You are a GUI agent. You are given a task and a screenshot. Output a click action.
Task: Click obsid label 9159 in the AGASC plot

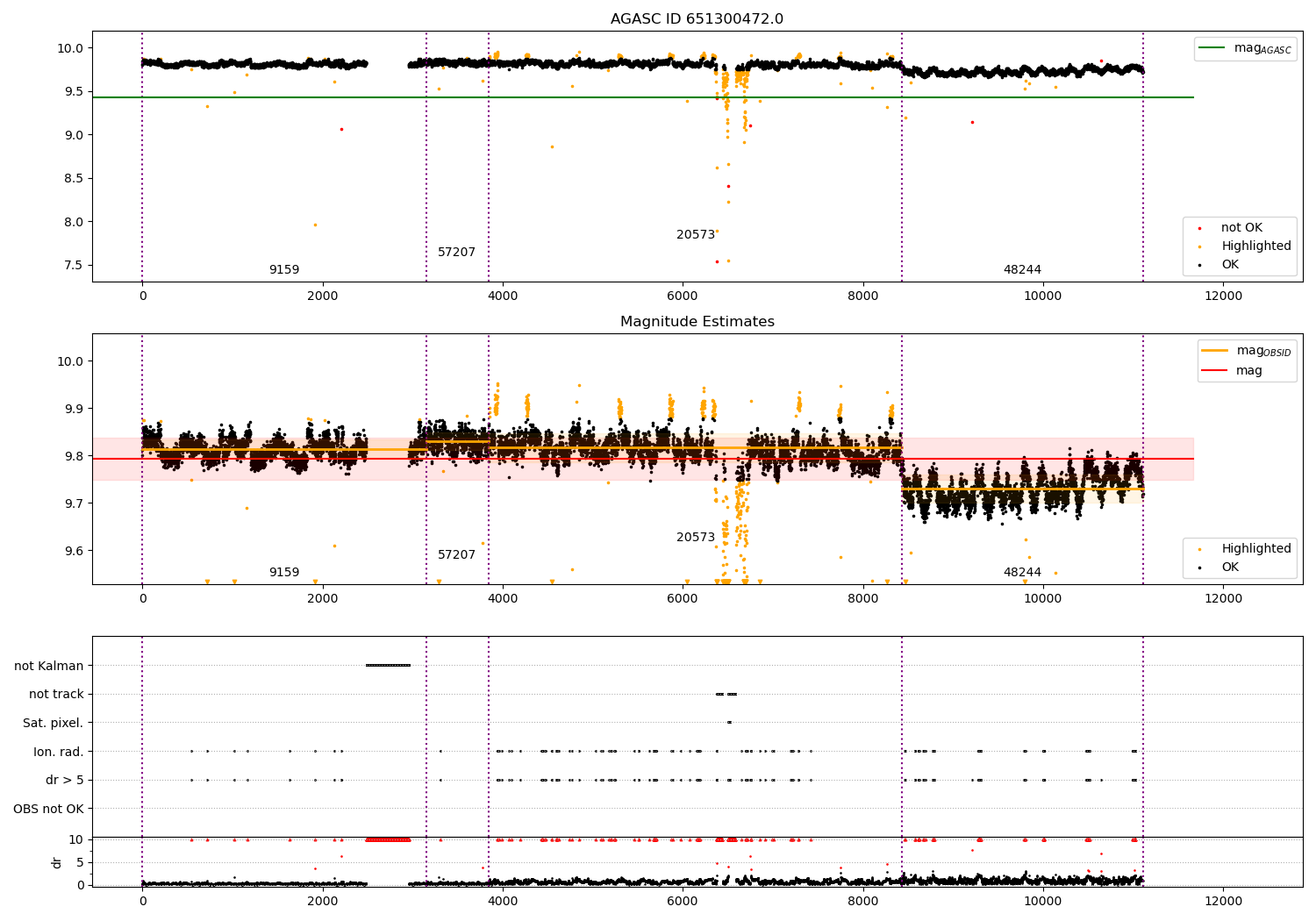tap(284, 270)
